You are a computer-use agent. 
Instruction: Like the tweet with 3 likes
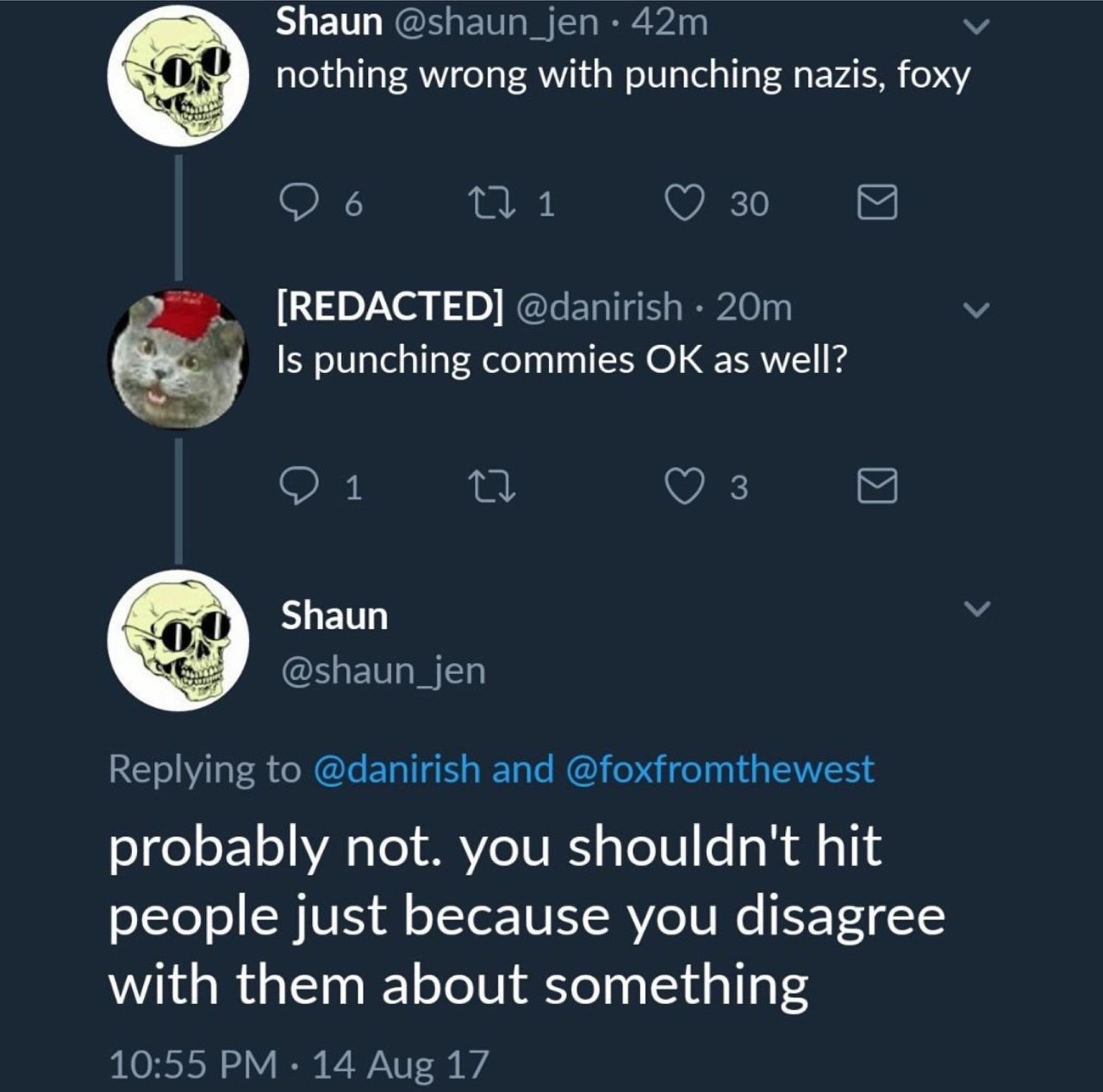pyautogui.click(x=684, y=487)
